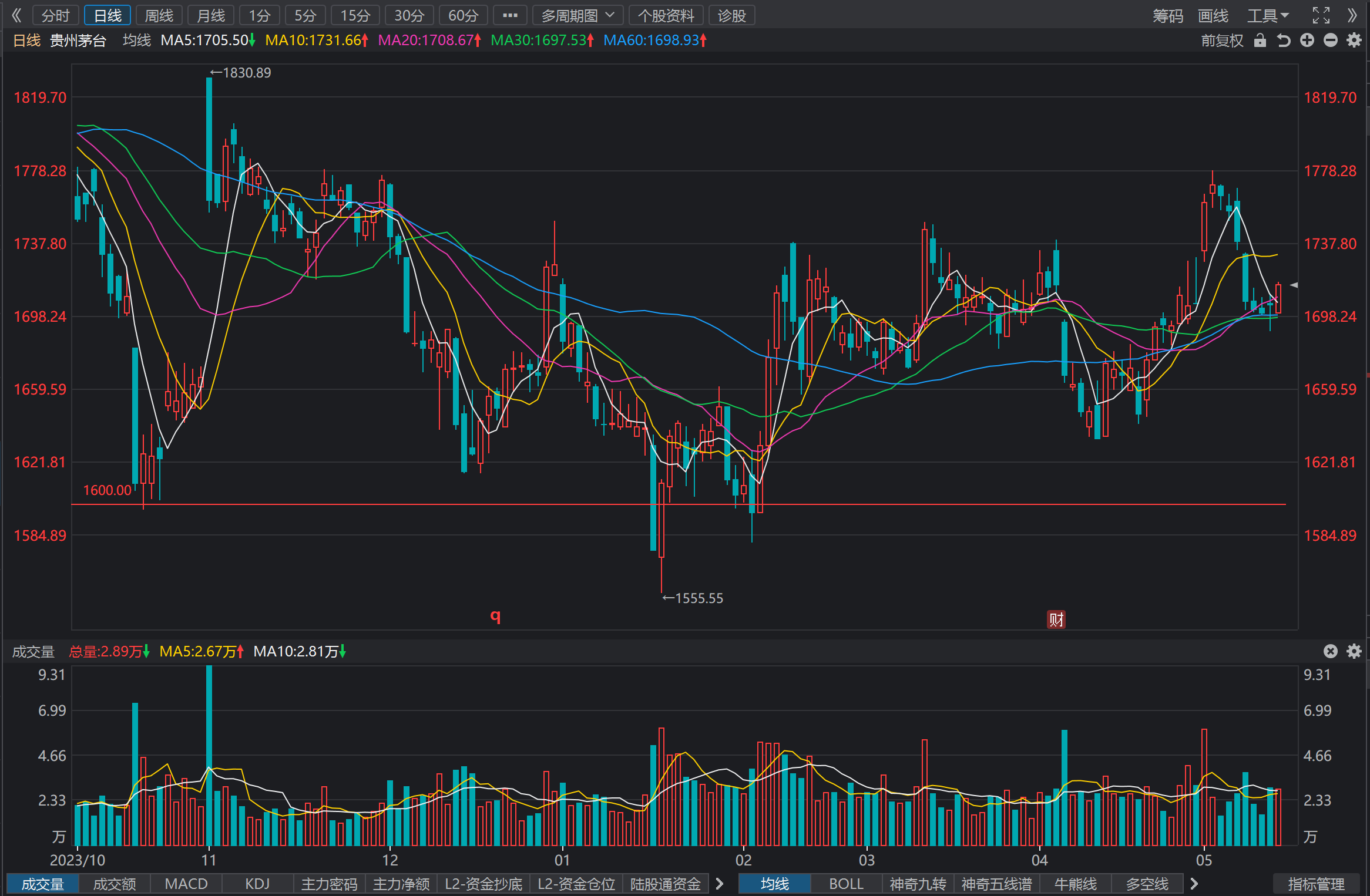Change 前复权 price adjustment mode
This screenshot has width=1370, height=896.
point(1222,40)
